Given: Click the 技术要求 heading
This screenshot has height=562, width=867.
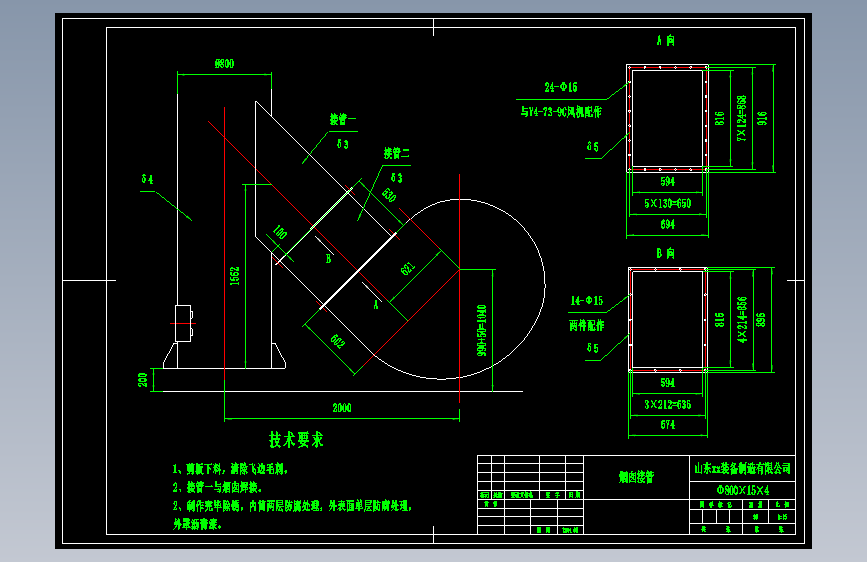Looking at the screenshot, I should click(x=296, y=440).
